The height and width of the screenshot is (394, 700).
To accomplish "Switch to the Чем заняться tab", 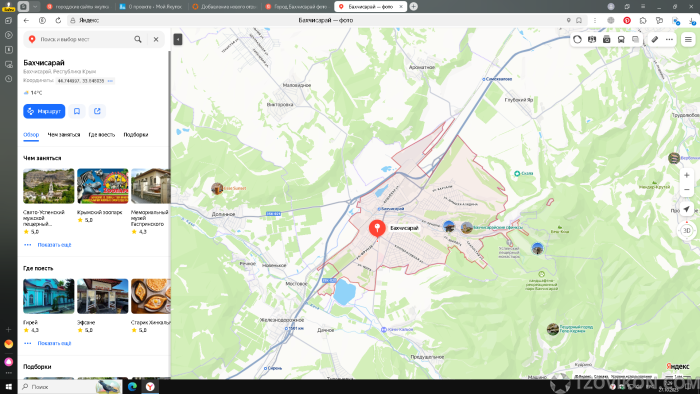I will [x=64, y=134].
